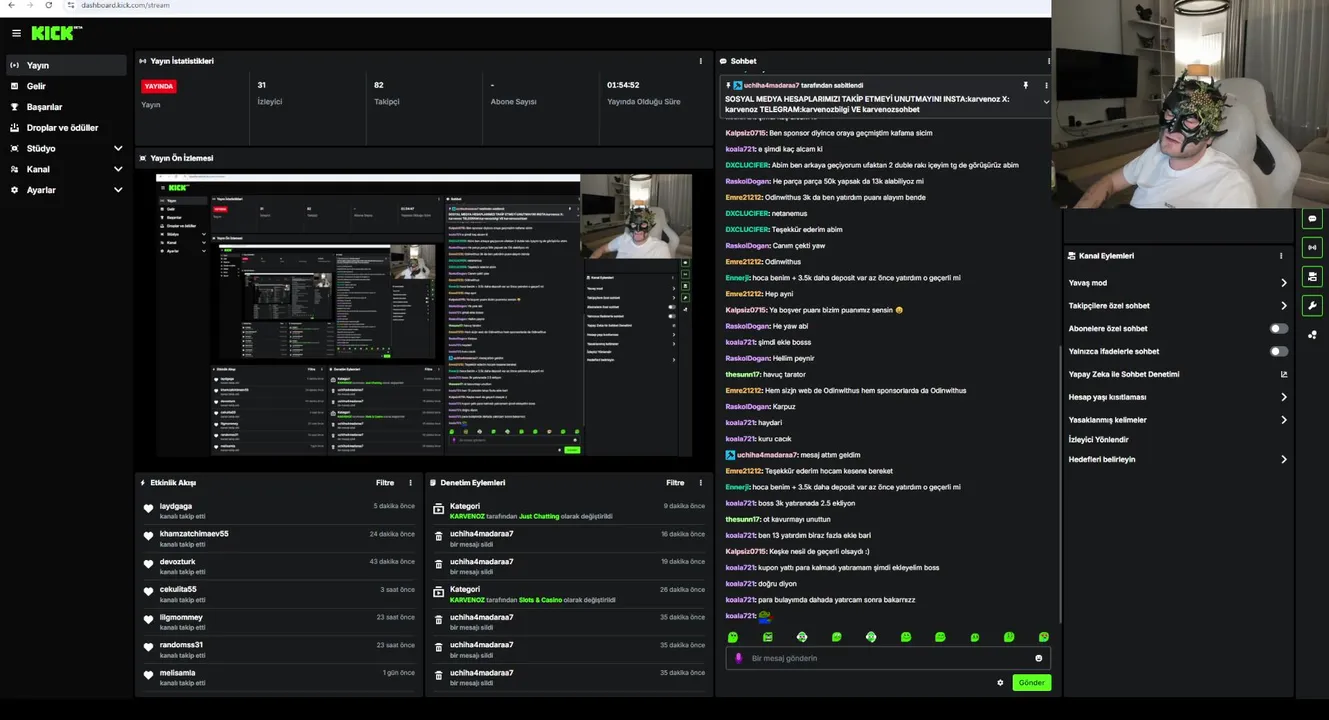Click the green KICK logo
This screenshot has height=720, width=1329.
[x=54, y=33]
